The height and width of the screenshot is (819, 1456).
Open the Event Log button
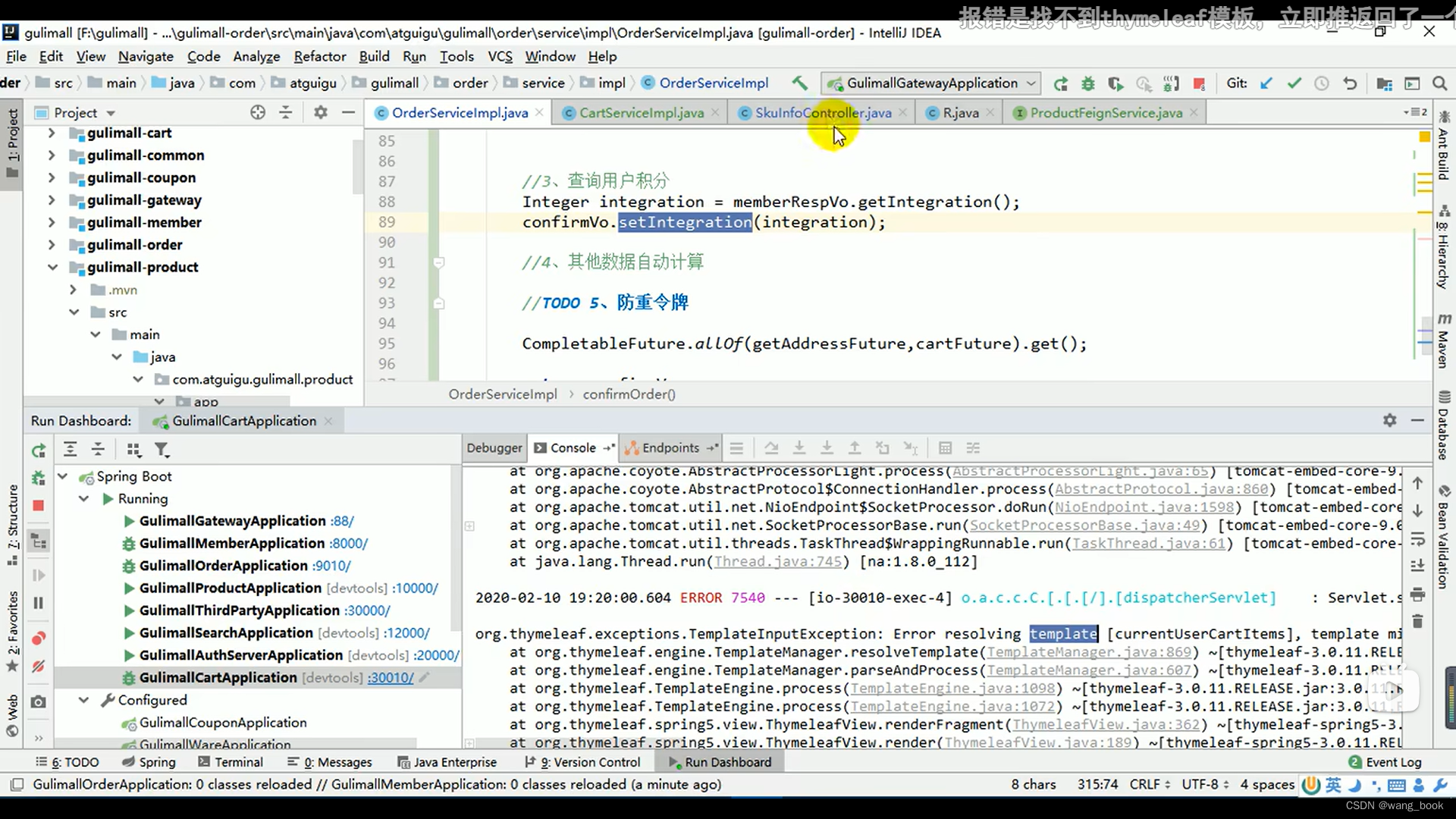click(1385, 762)
